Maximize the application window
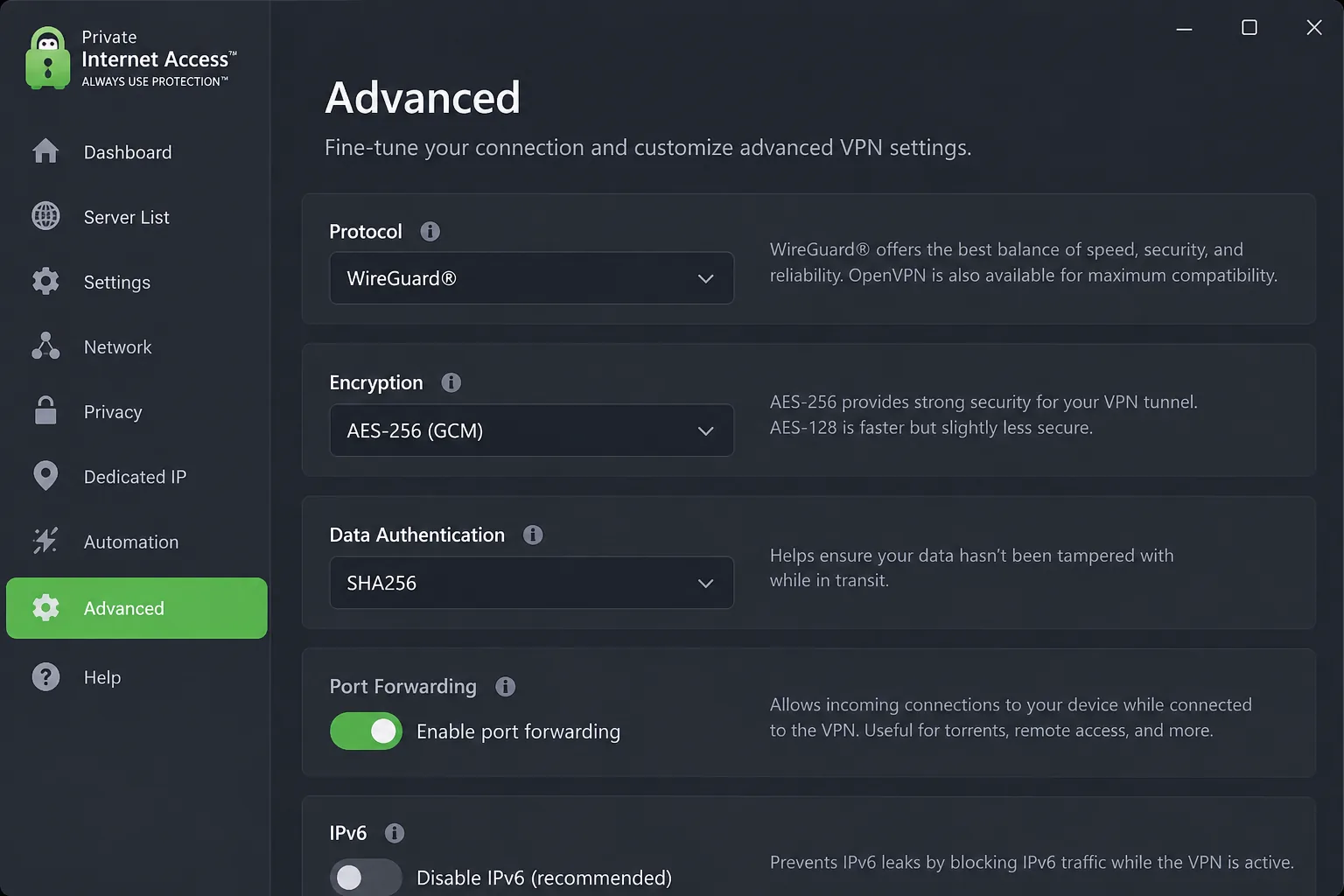Image resolution: width=1344 pixels, height=896 pixels. [1249, 28]
